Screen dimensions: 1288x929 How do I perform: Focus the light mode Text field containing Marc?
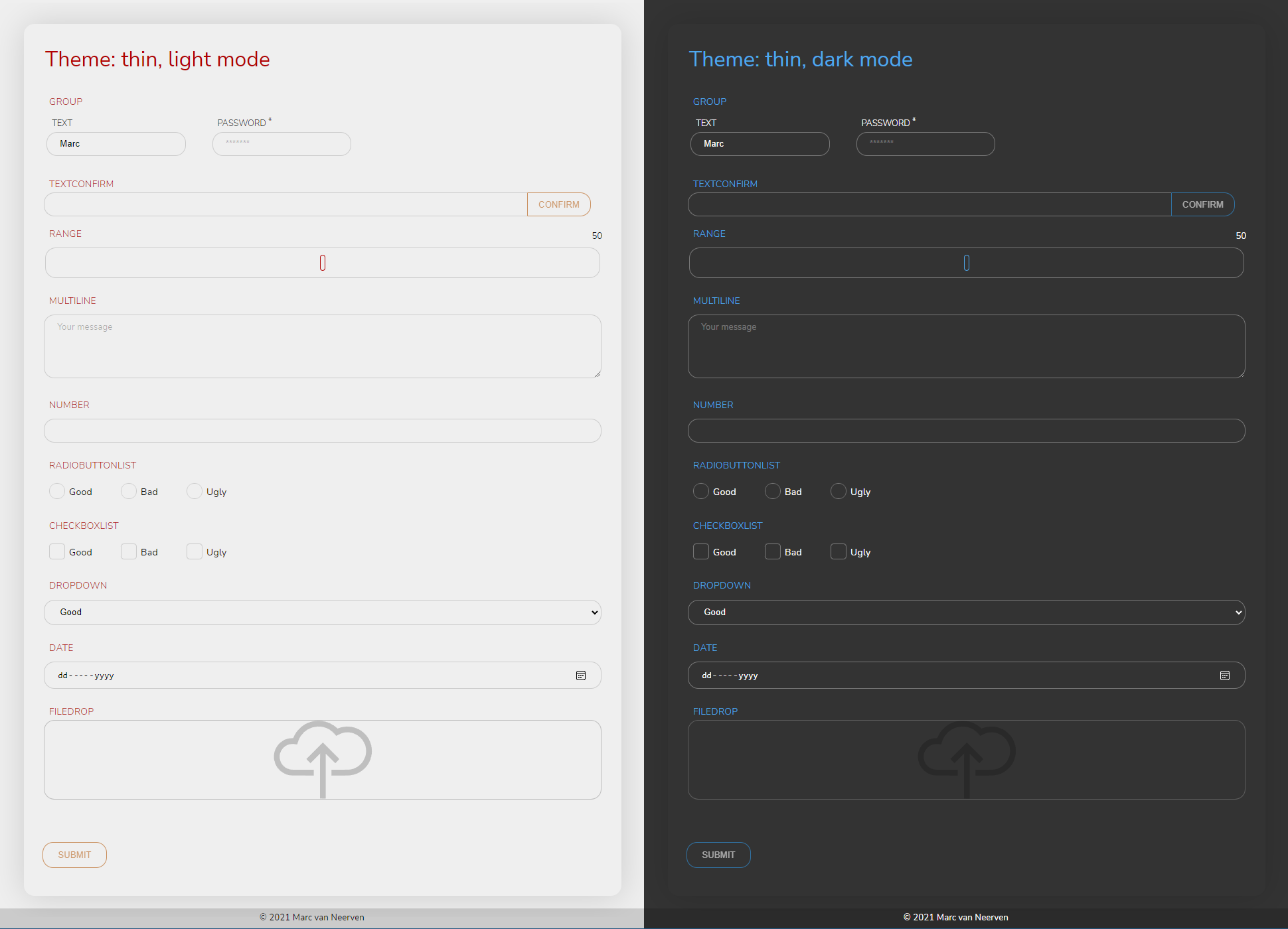click(x=116, y=144)
